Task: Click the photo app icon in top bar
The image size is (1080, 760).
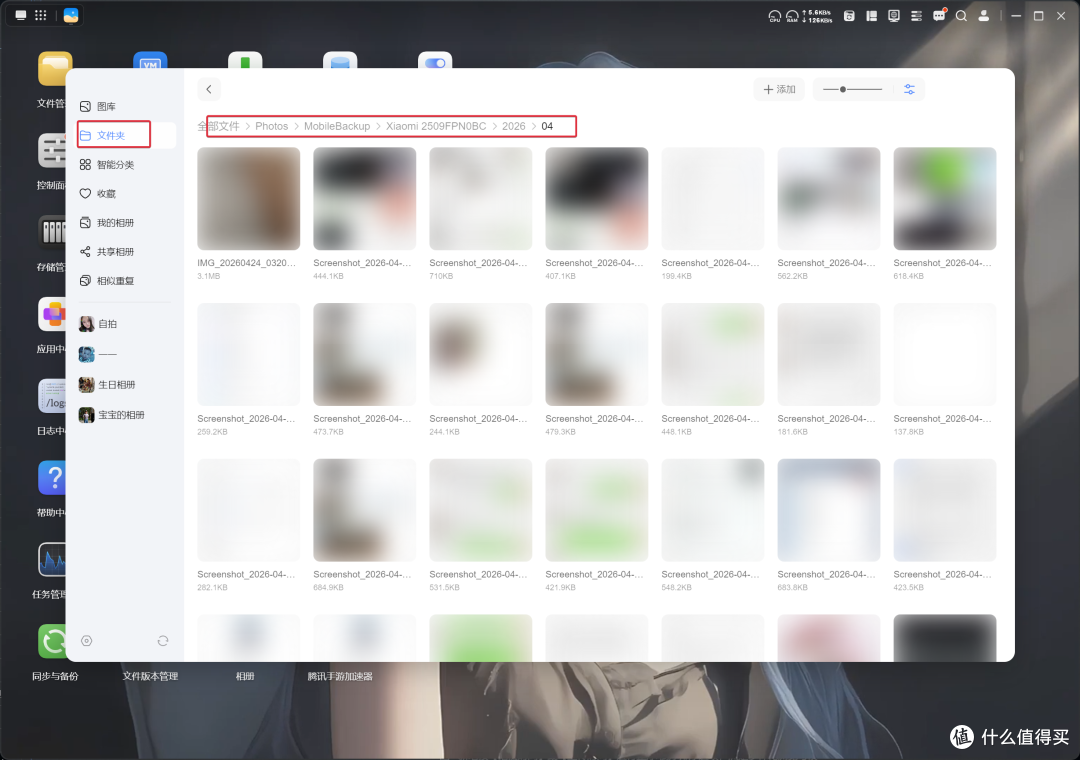Action: click(x=71, y=15)
